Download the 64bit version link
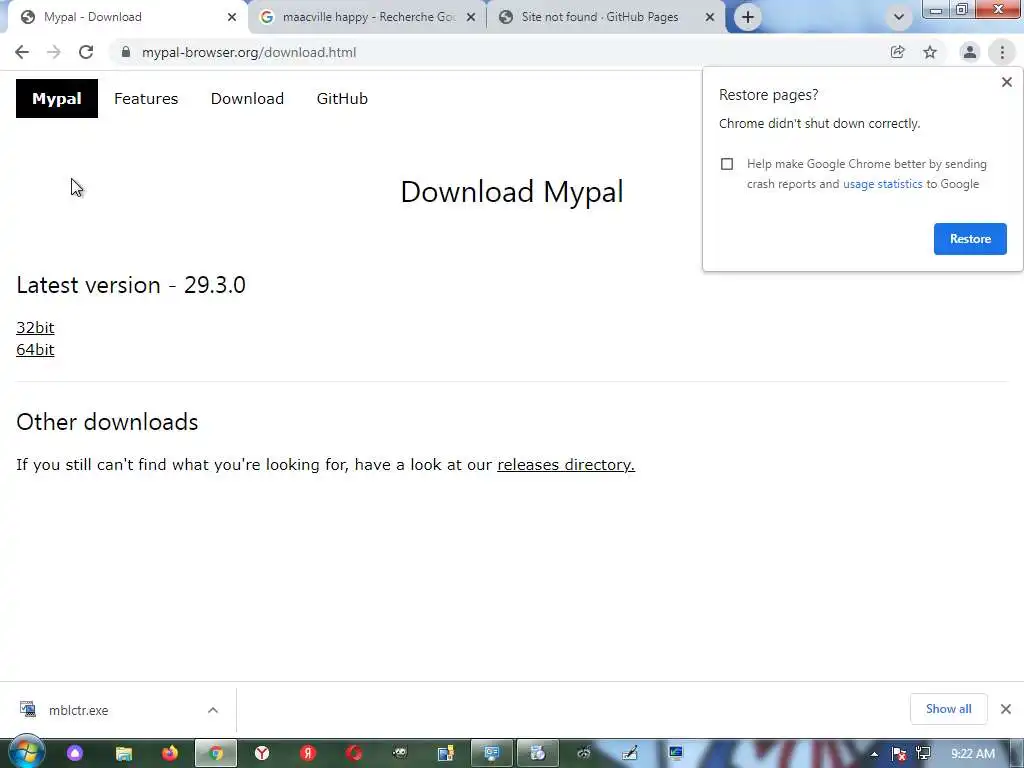 (x=35, y=349)
